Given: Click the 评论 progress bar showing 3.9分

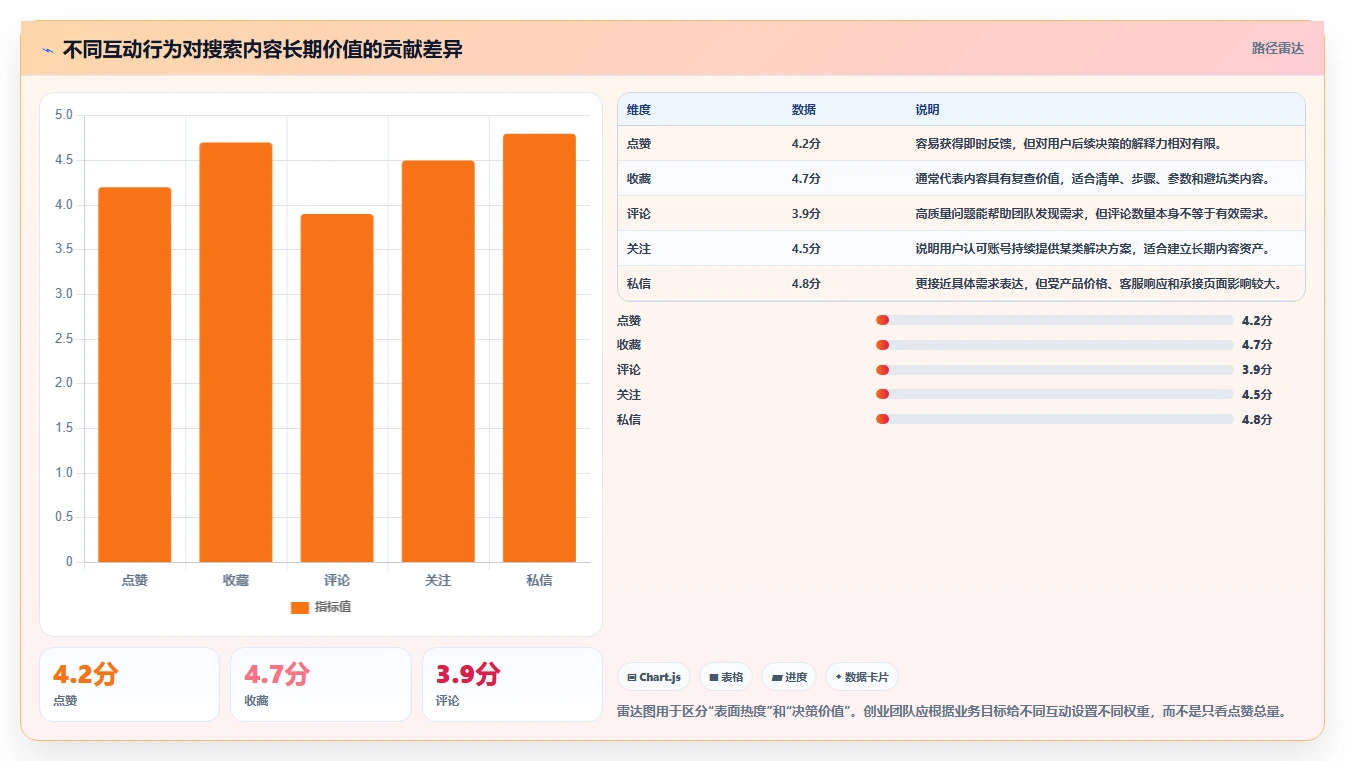Looking at the screenshot, I should [x=1055, y=370].
